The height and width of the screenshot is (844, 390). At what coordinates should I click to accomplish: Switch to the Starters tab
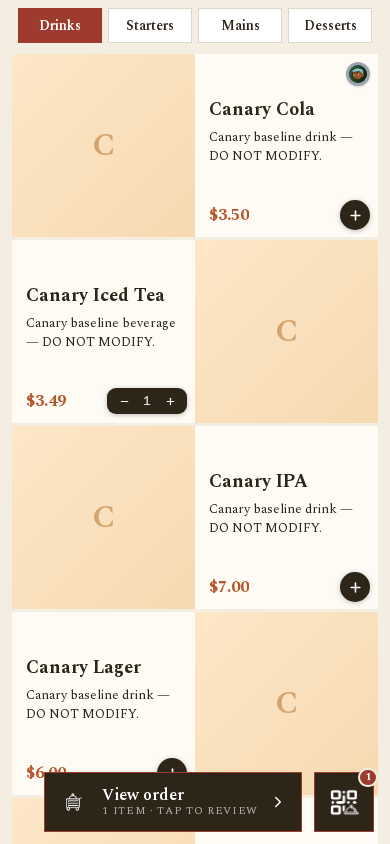click(150, 25)
